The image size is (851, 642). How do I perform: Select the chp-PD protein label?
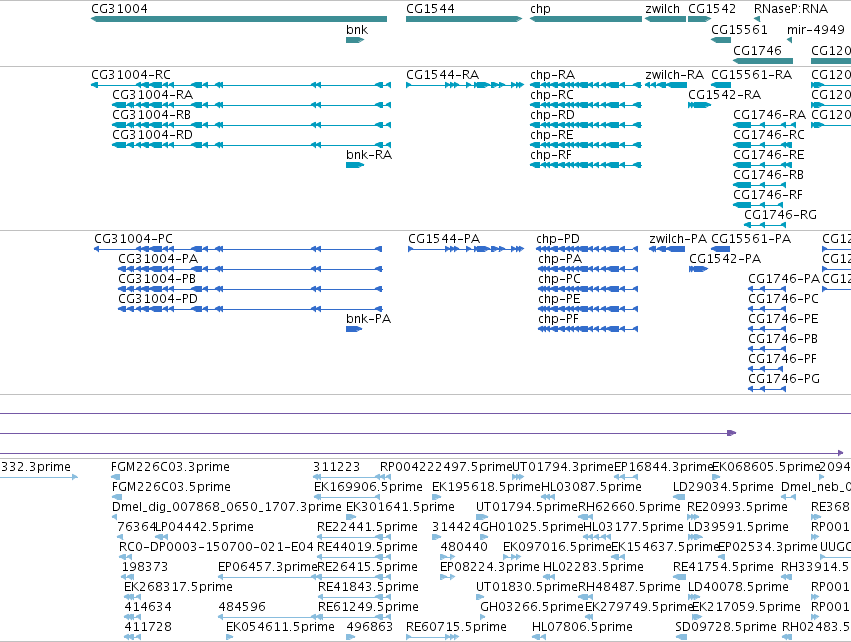tap(558, 239)
